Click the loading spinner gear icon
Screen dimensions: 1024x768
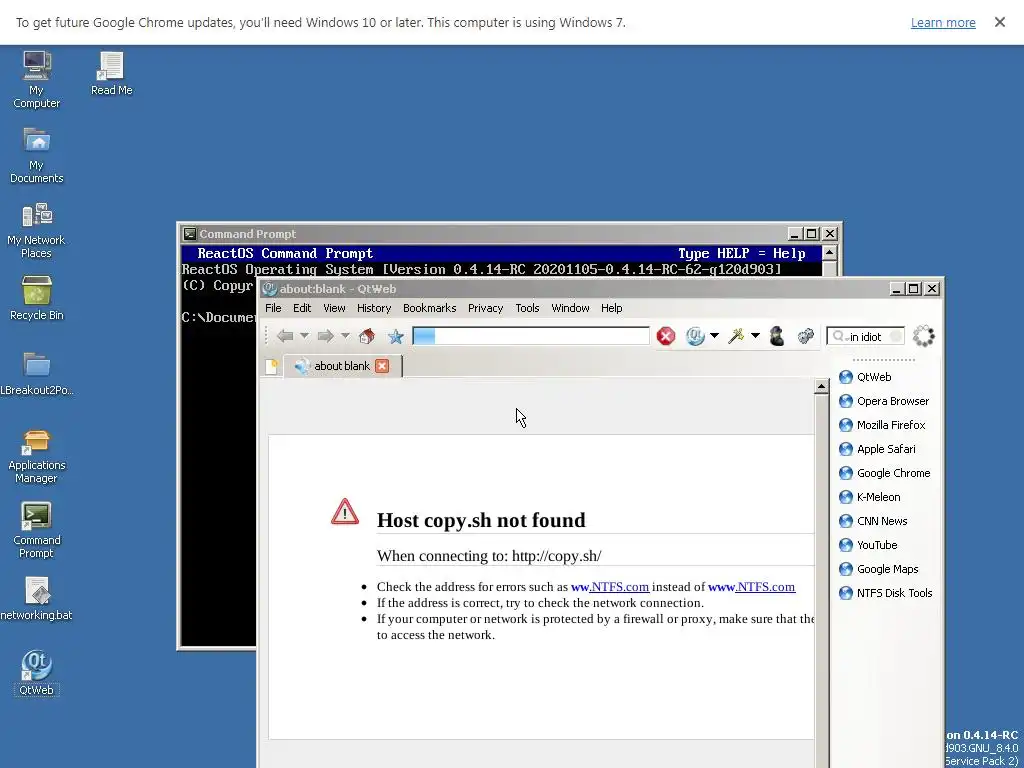click(x=923, y=336)
